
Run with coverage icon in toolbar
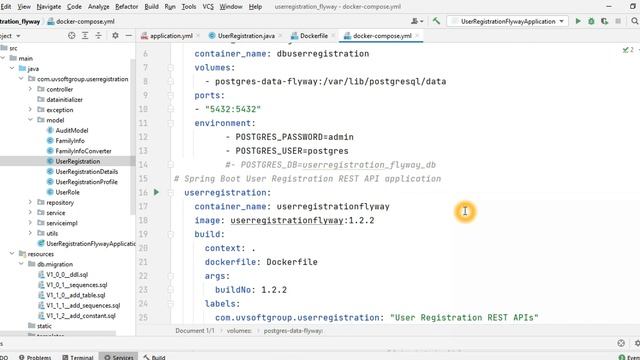point(604,21)
